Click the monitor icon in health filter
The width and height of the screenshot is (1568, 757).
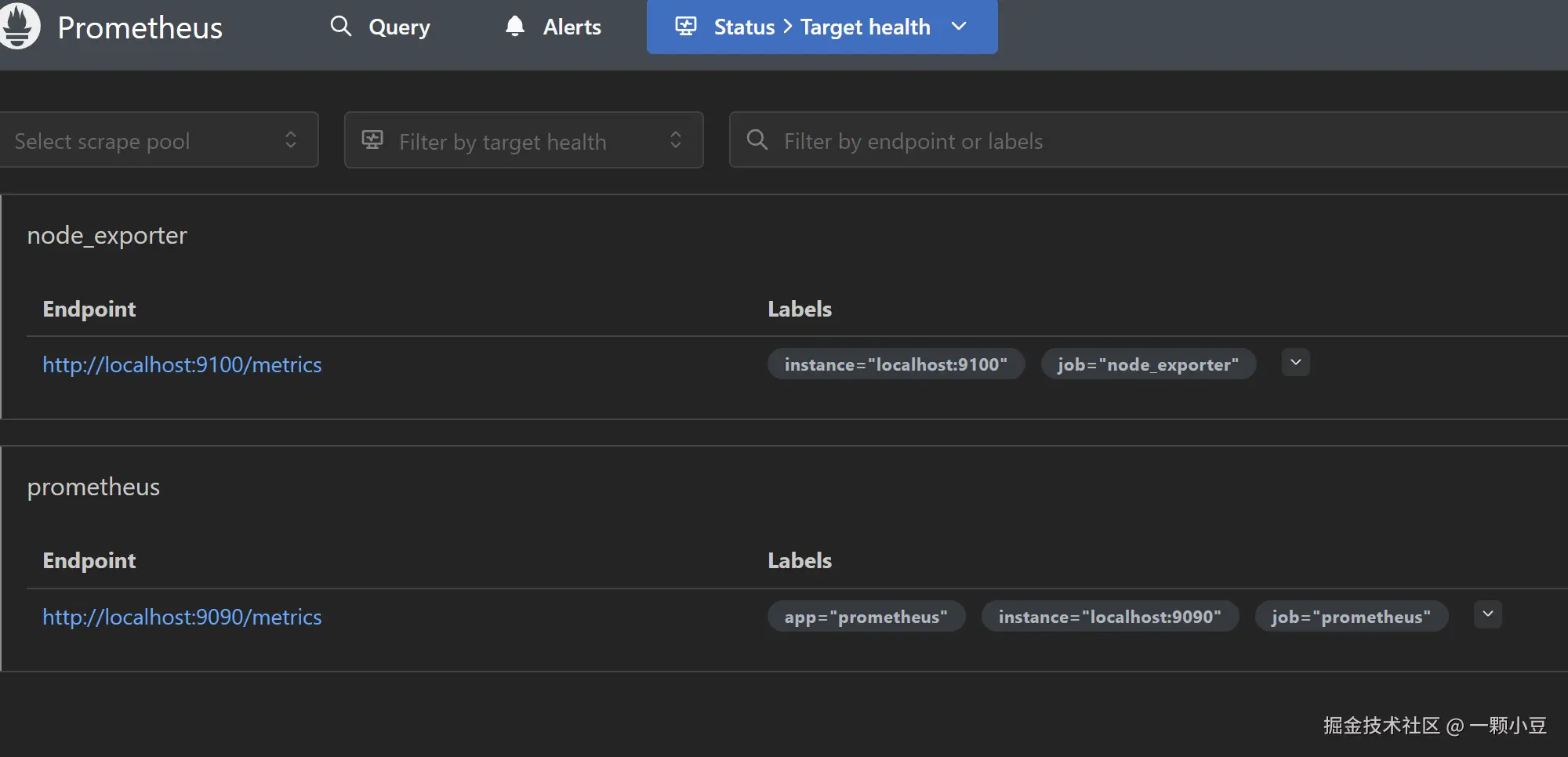(372, 140)
